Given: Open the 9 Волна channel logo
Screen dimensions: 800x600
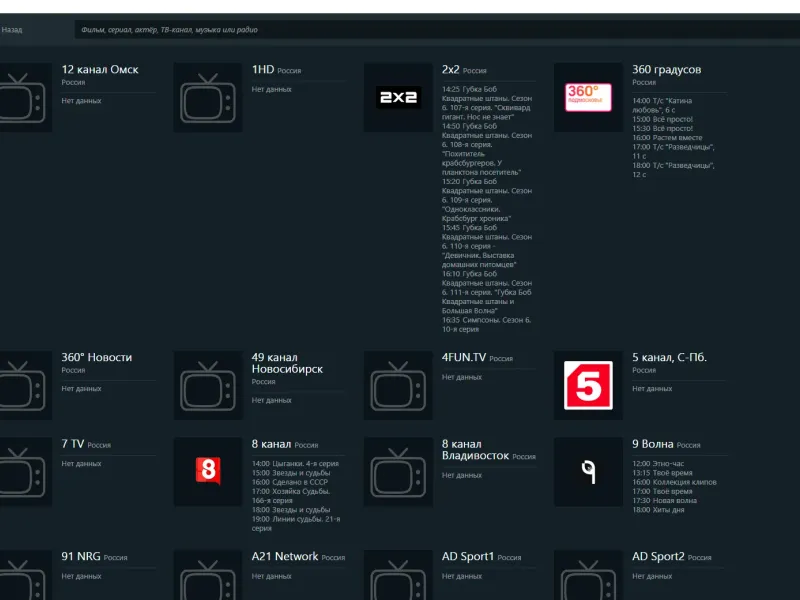Looking at the screenshot, I should point(588,471).
